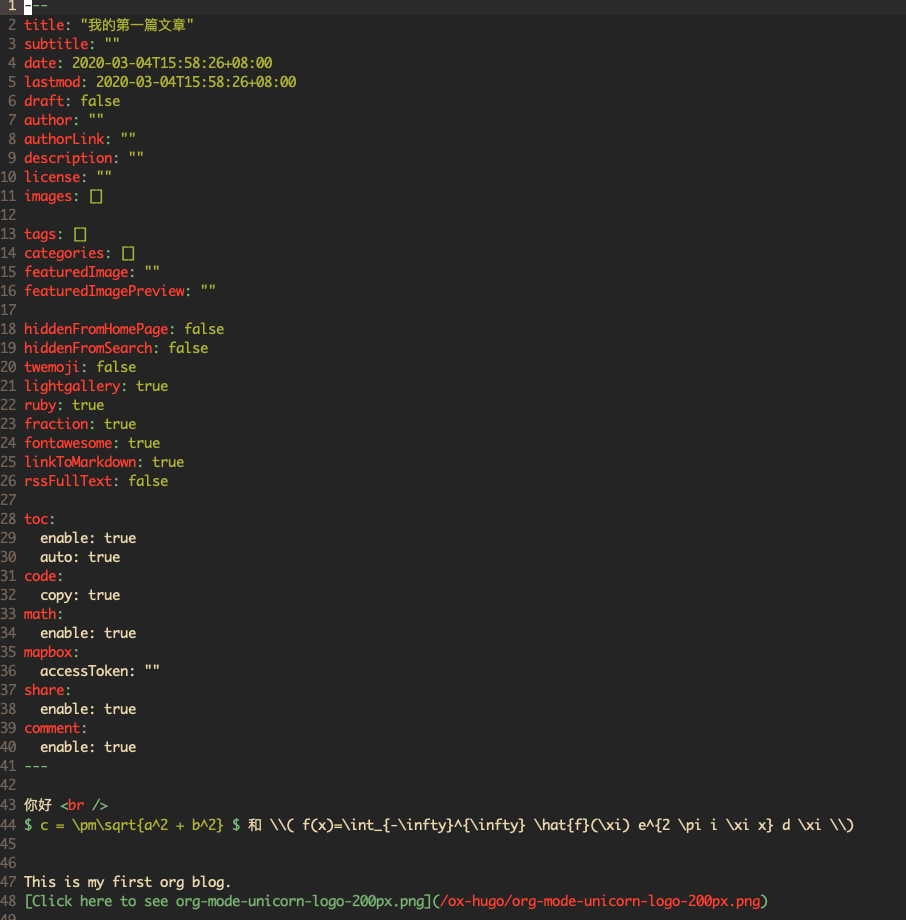Click the "ruby: true" line
This screenshot has width=906, height=920.
(64, 405)
